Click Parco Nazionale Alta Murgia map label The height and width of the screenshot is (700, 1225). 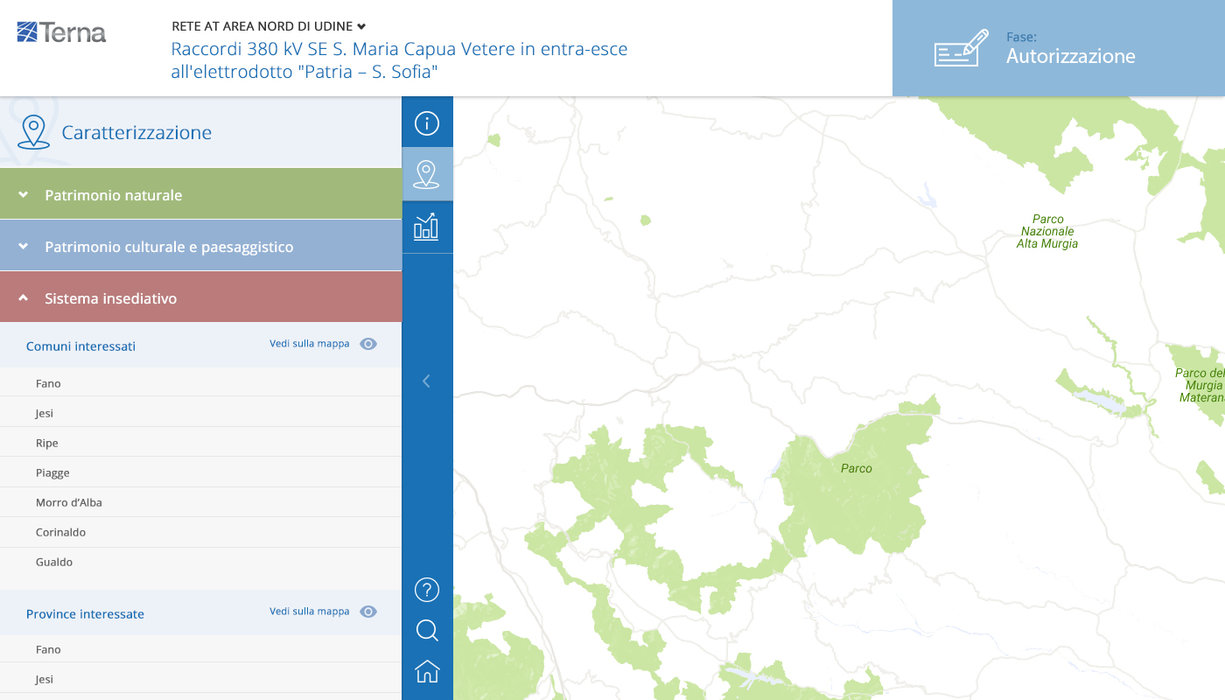tap(1047, 232)
